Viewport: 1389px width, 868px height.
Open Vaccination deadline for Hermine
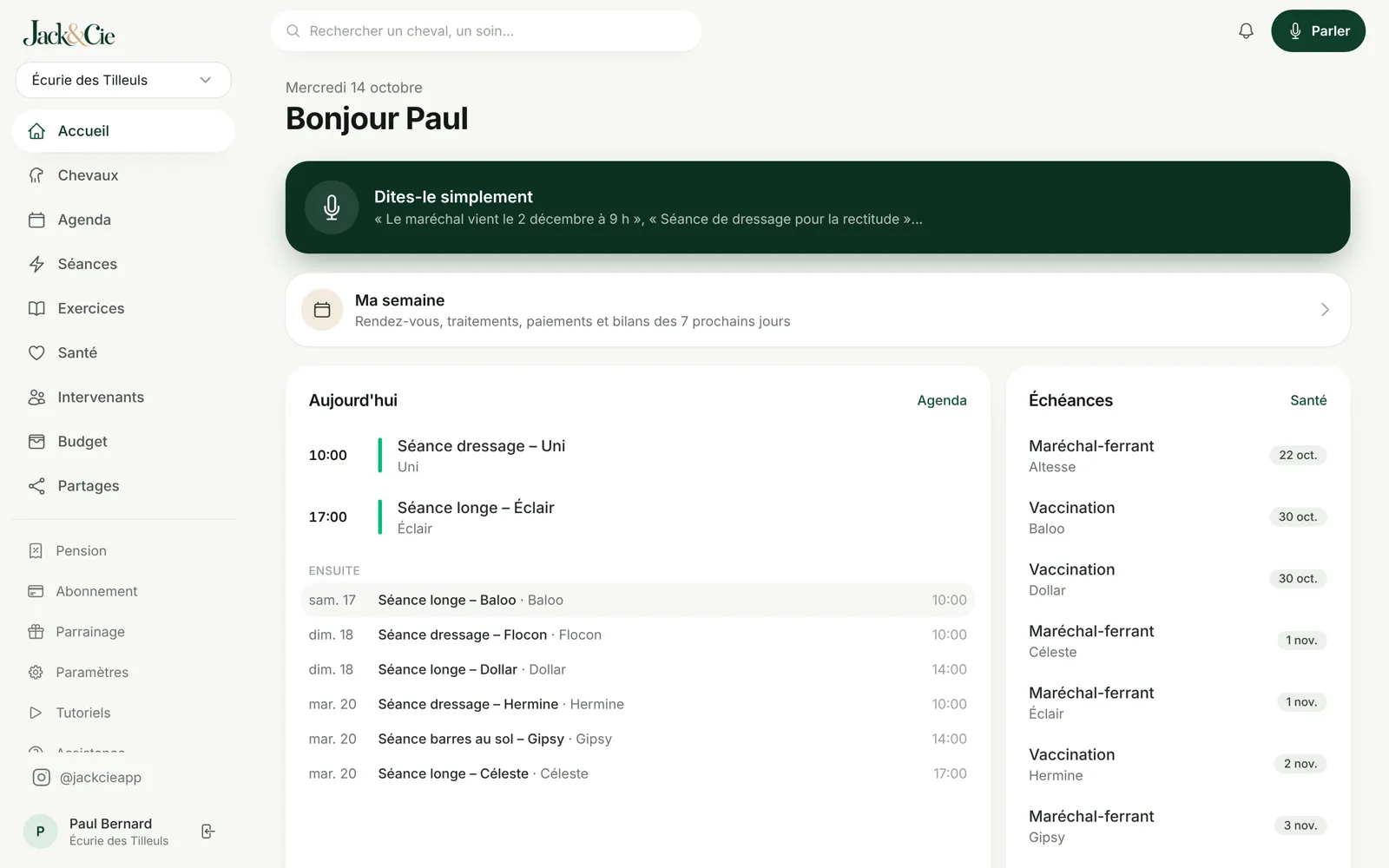1177,765
